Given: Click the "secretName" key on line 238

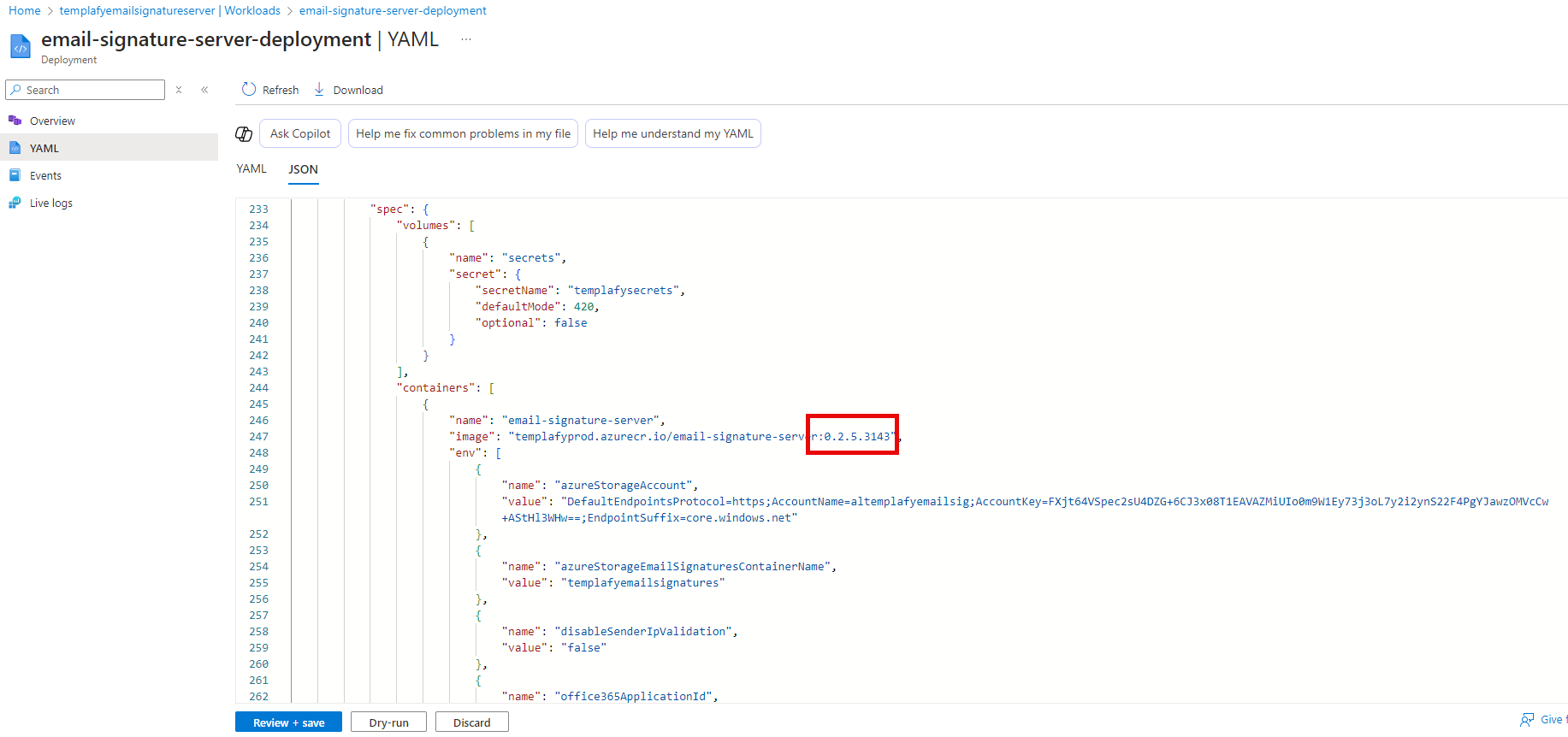Looking at the screenshot, I should coord(515,290).
